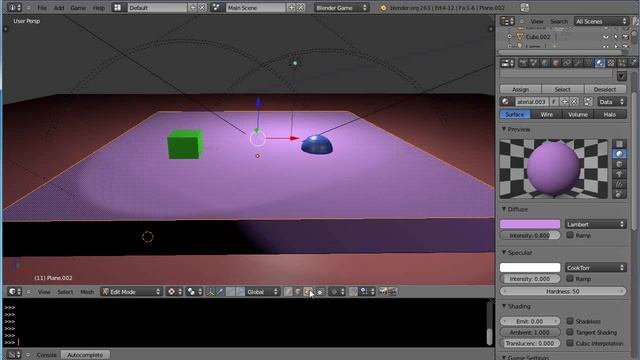The width and height of the screenshot is (640, 360).
Task: Click the material slot Select button
Action: click(562, 89)
